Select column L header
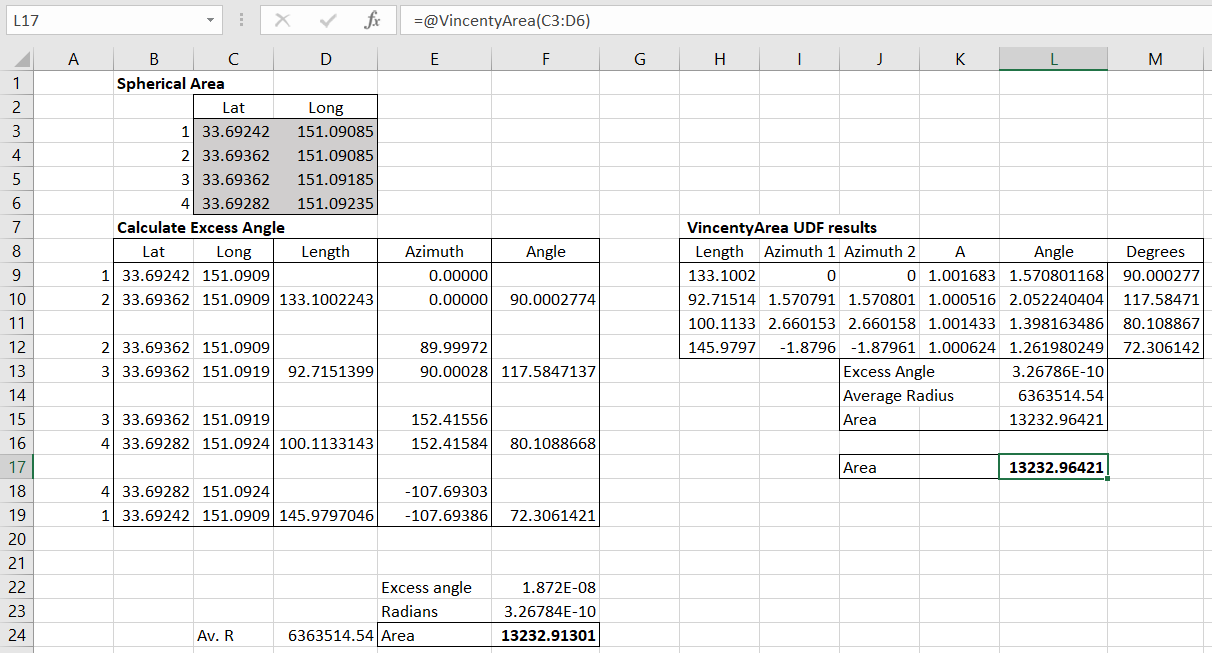The width and height of the screenshot is (1212, 653). click(1053, 58)
